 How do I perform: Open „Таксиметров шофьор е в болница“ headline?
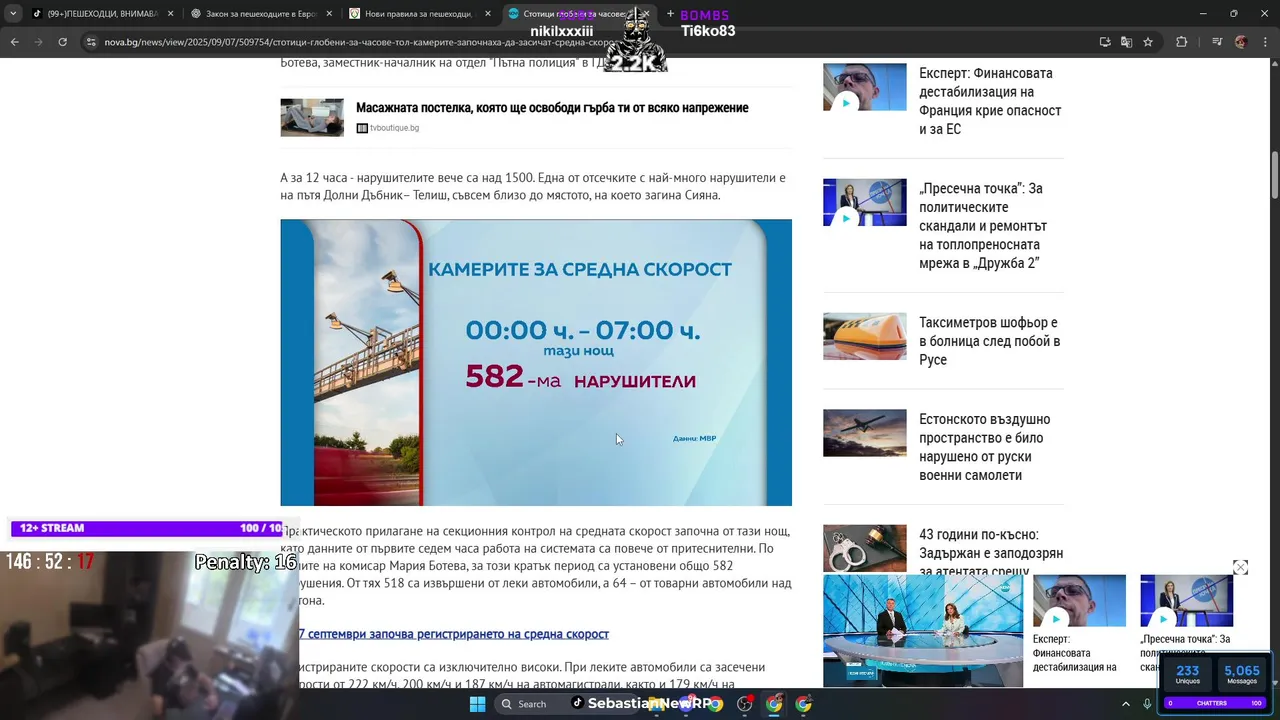click(990, 341)
